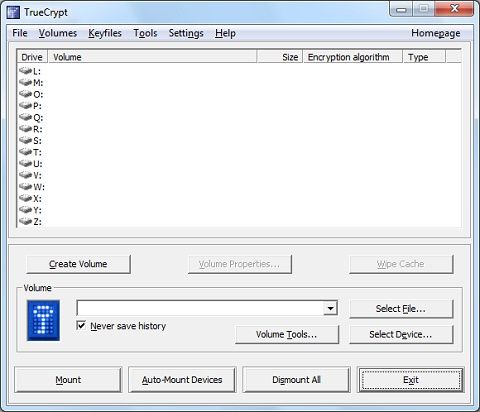Click the X: drive icon
This screenshot has width=480, height=412.
25,198
